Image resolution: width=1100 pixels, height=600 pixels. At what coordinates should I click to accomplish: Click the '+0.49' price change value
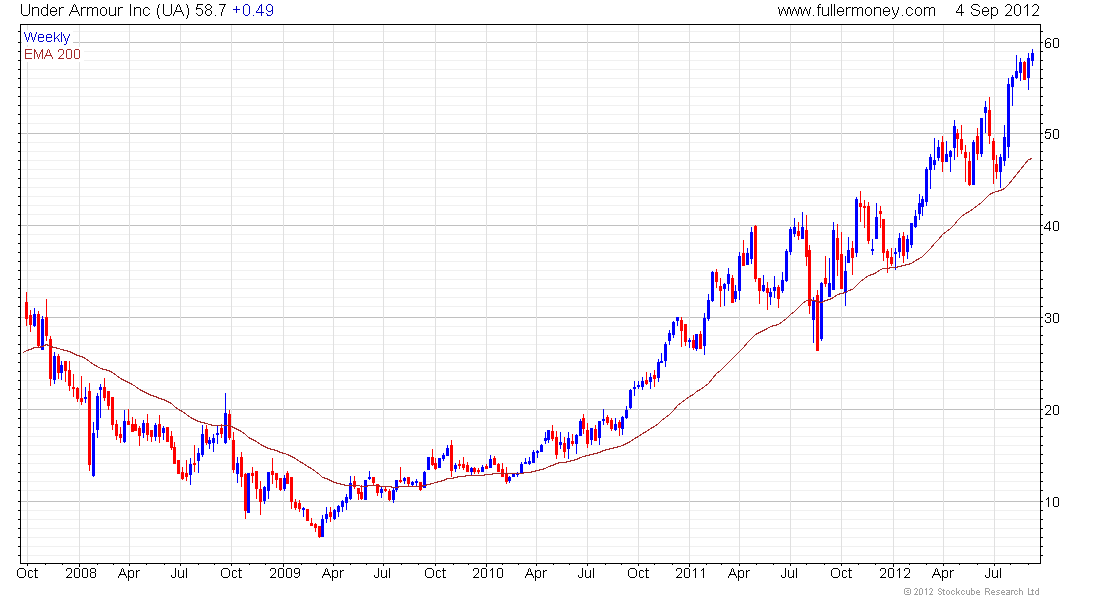(x=253, y=11)
